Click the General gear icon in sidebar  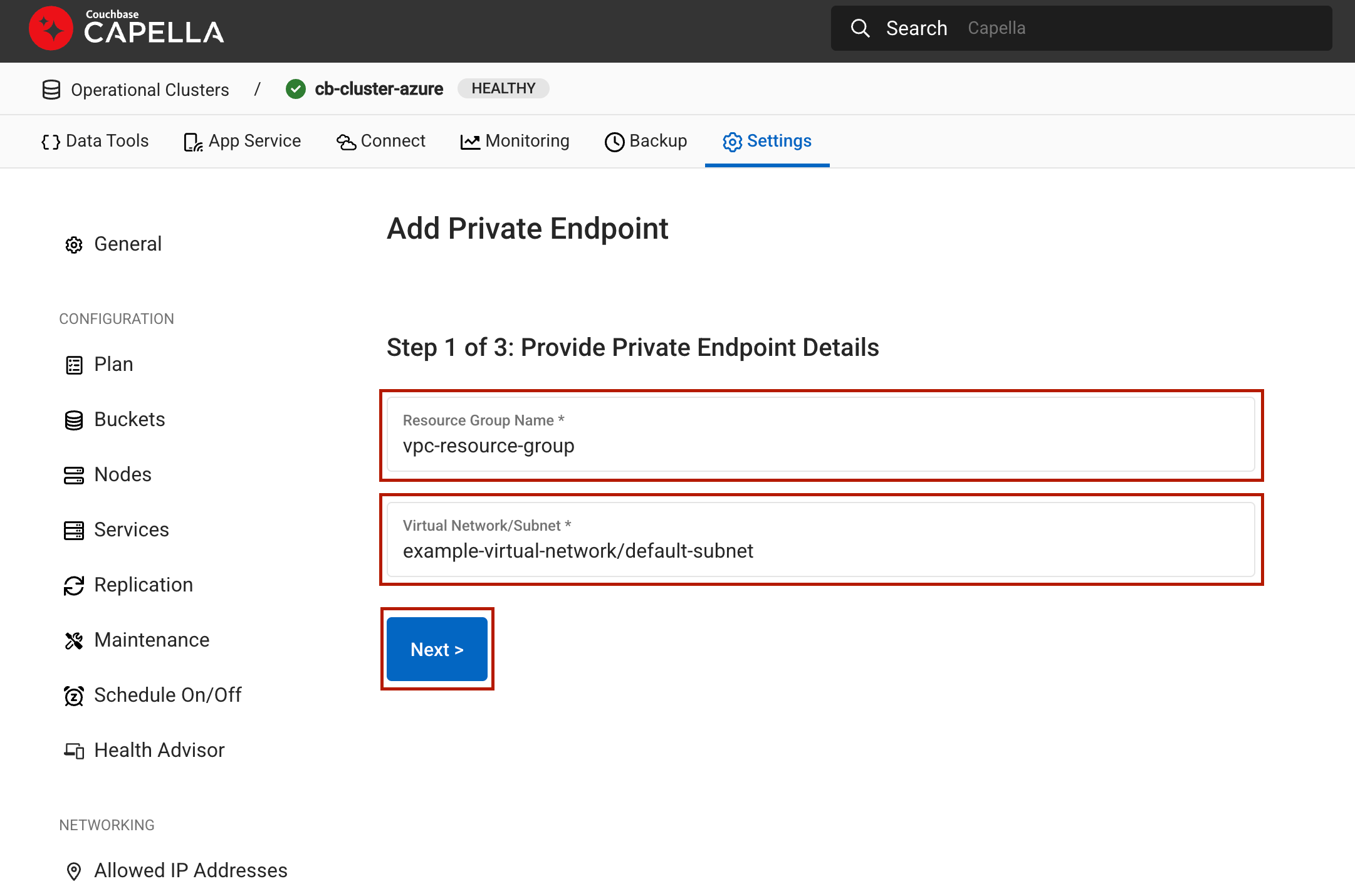(x=74, y=244)
